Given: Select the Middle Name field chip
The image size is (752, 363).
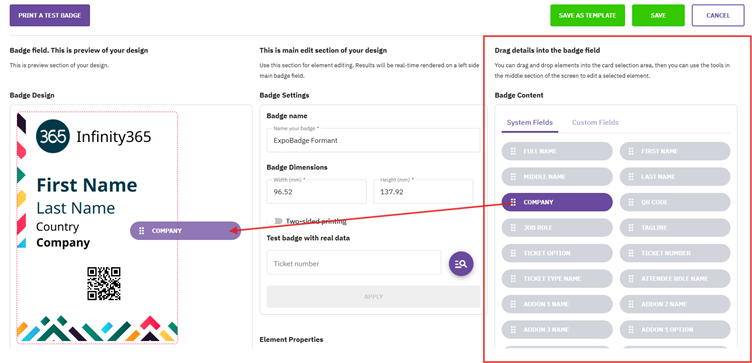Looking at the screenshot, I should (557, 176).
